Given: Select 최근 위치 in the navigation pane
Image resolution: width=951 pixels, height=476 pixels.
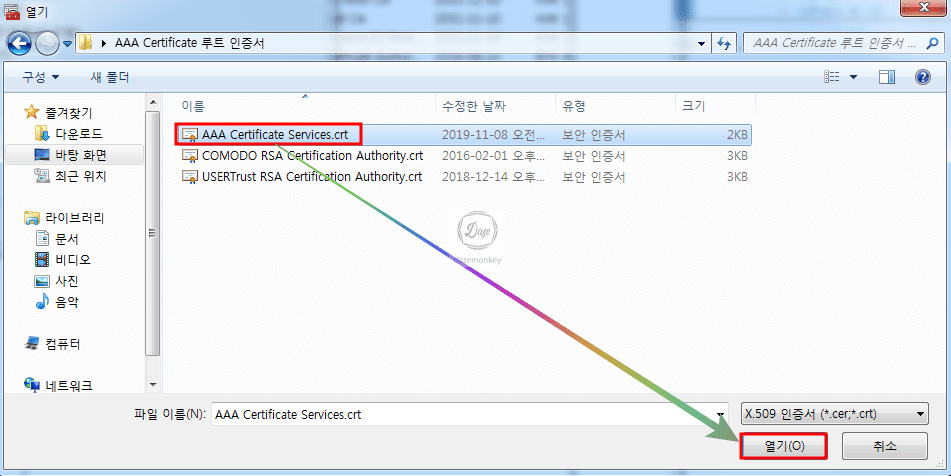Looking at the screenshot, I should pos(81,176).
